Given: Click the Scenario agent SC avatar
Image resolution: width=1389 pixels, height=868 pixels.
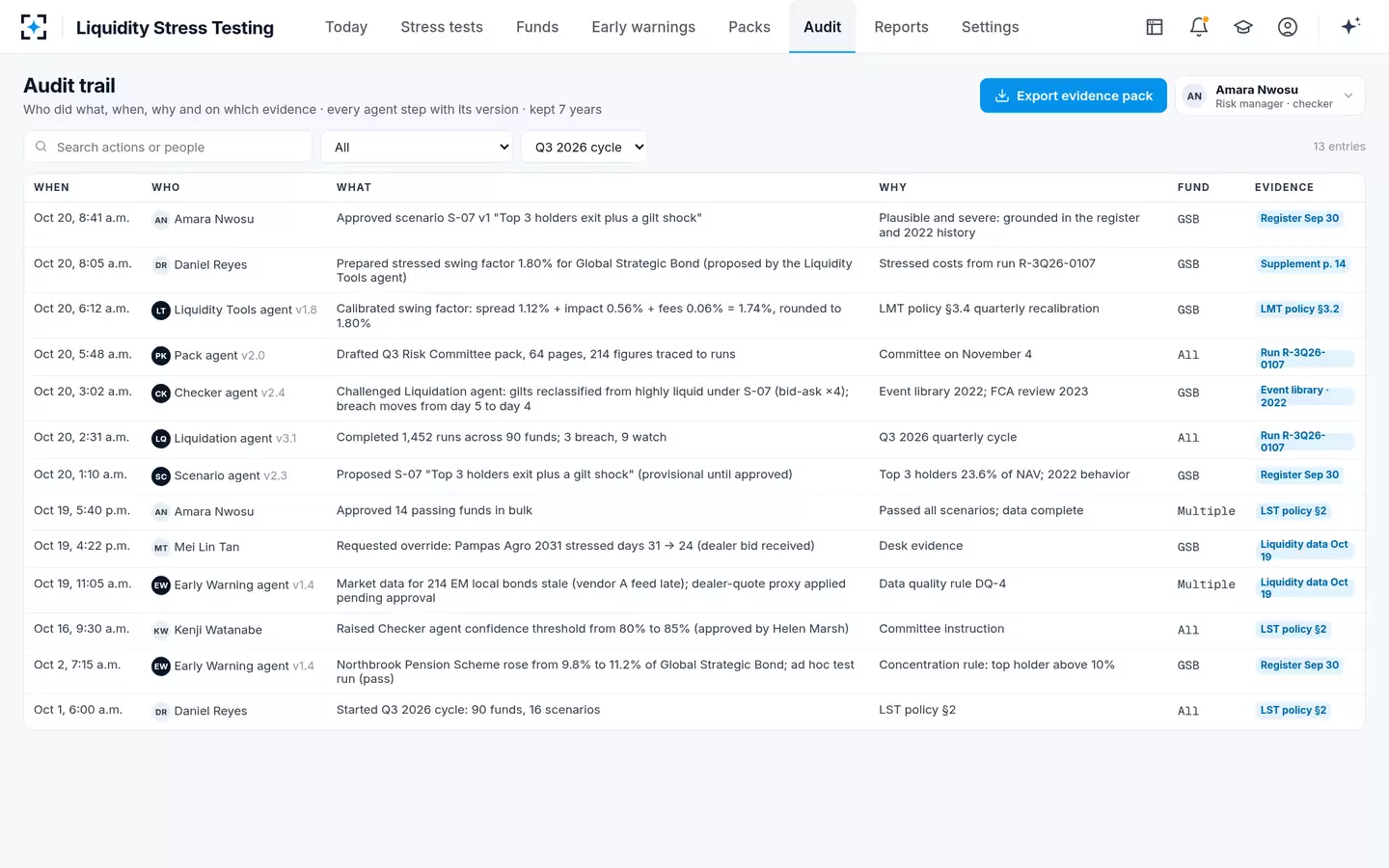Looking at the screenshot, I should pyautogui.click(x=161, y=476).
